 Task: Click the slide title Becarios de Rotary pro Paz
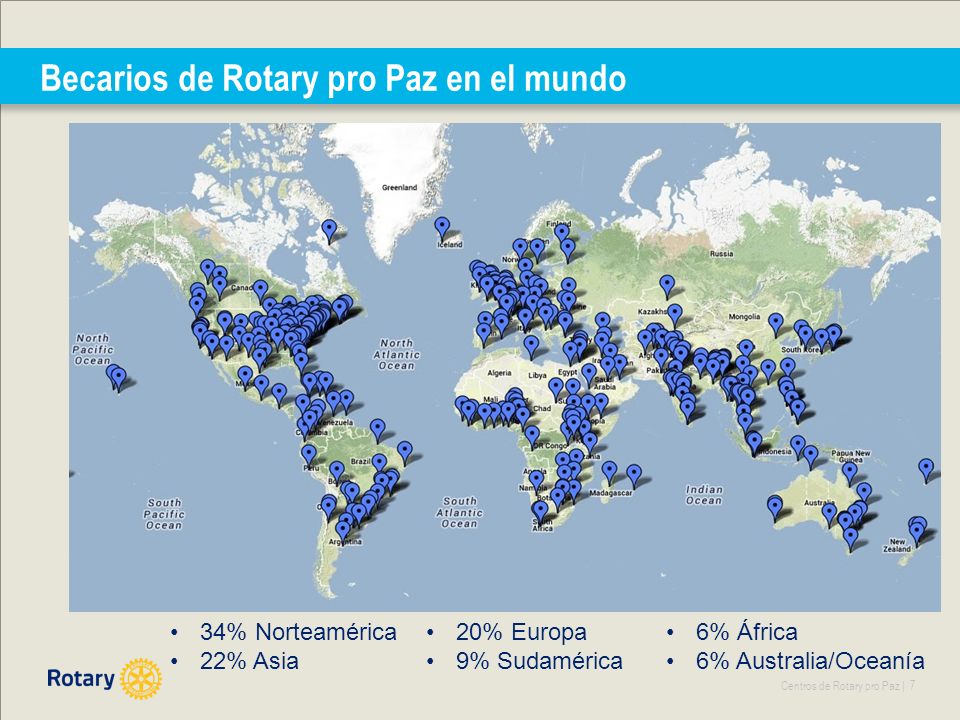(x=333, y=78)
